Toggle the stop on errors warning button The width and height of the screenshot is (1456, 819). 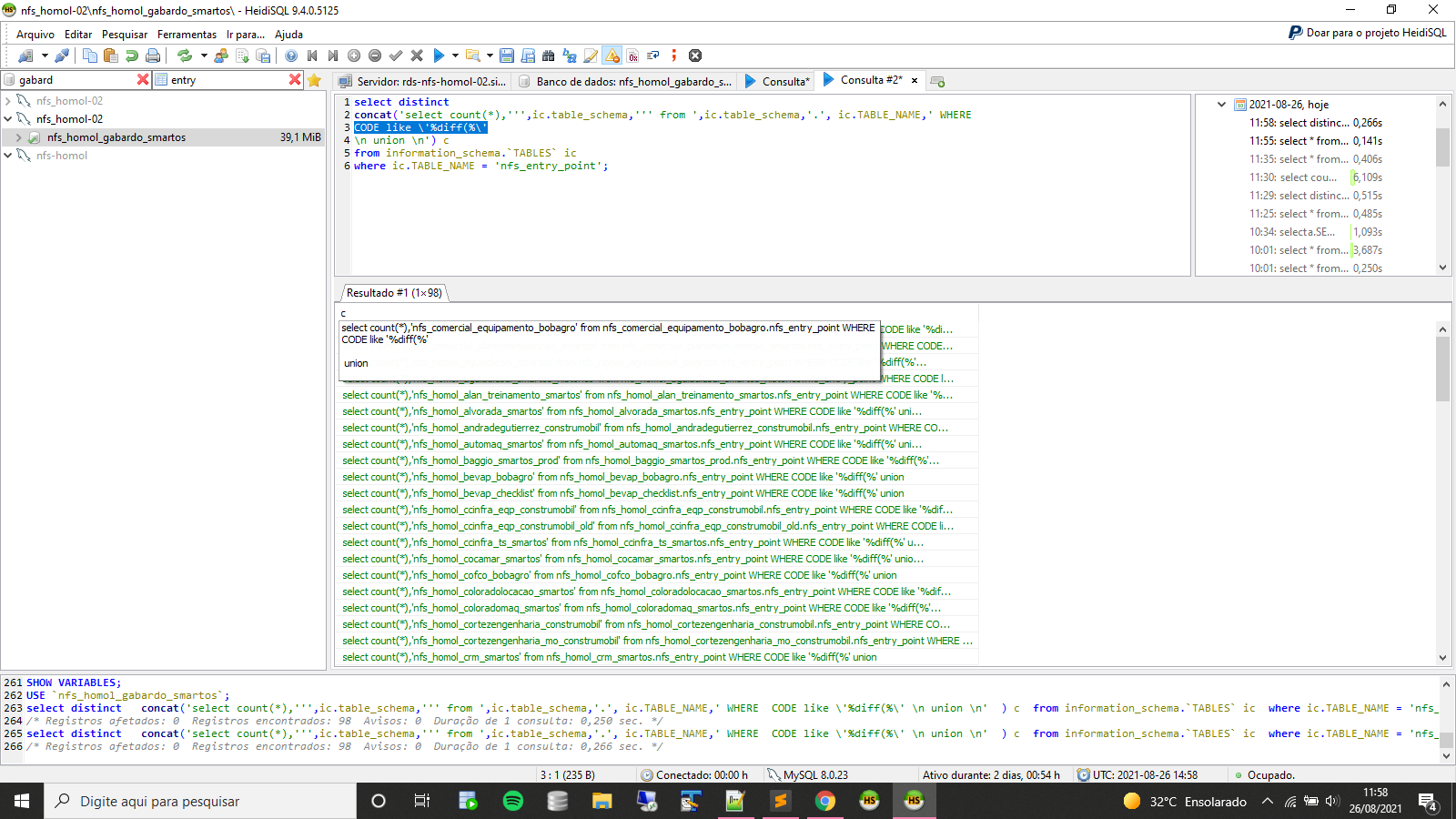click(612, 56)
